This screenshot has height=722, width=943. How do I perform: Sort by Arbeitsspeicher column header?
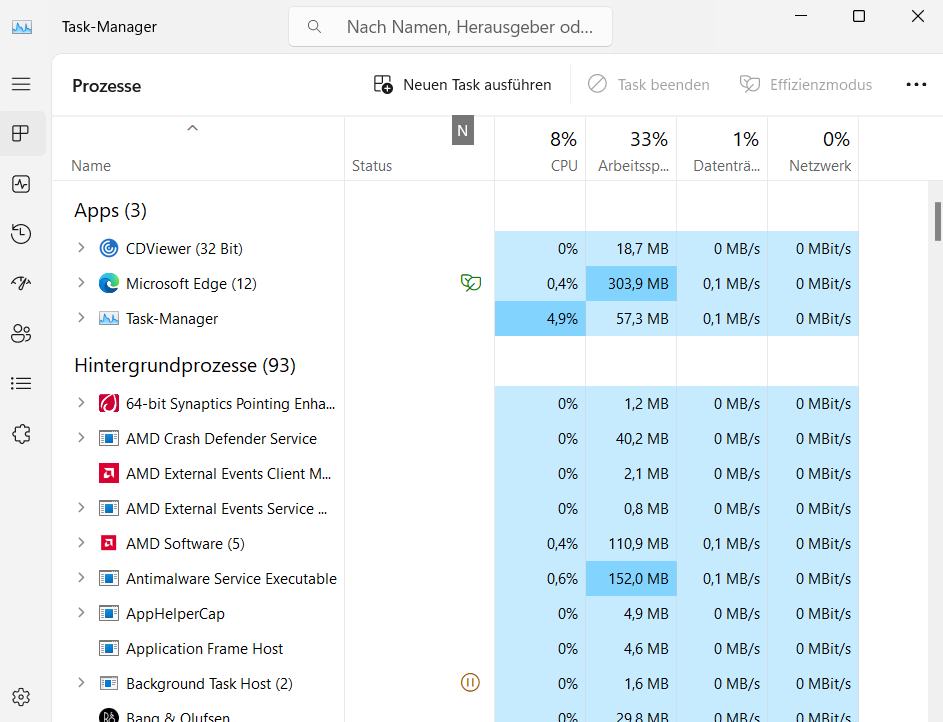click(x=631, y=150)
